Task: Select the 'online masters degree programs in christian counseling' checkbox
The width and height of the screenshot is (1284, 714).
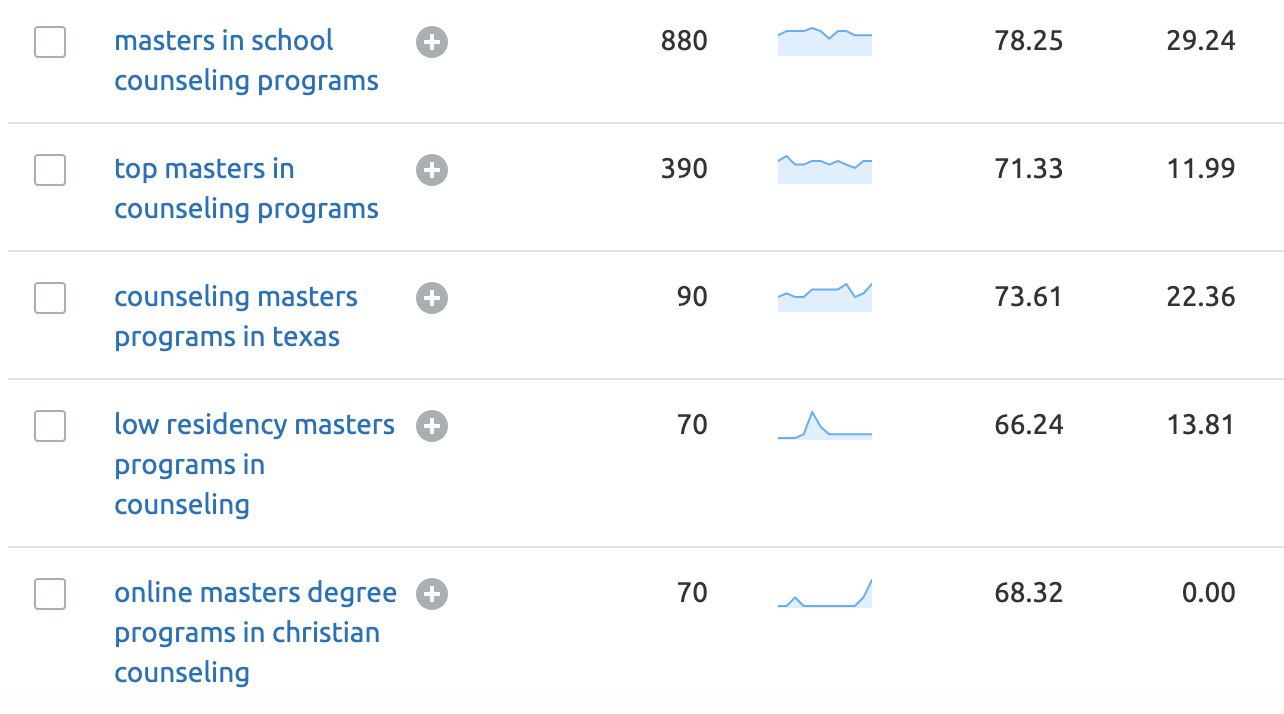Action: pyautogui.click(x=50, y=594)
